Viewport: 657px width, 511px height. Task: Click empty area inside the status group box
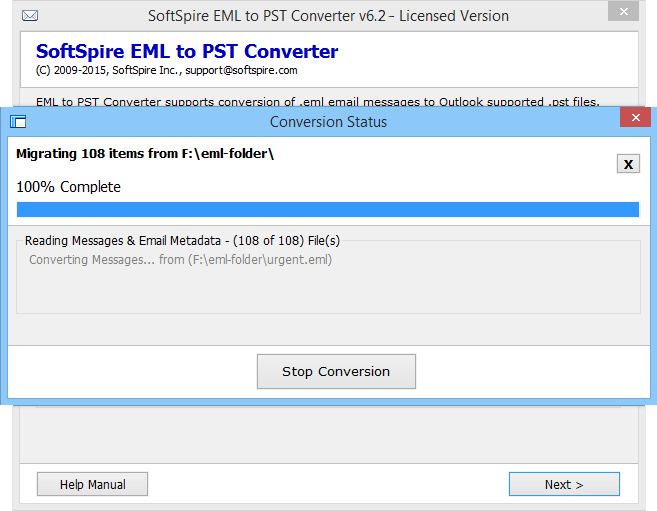point(328,291)
